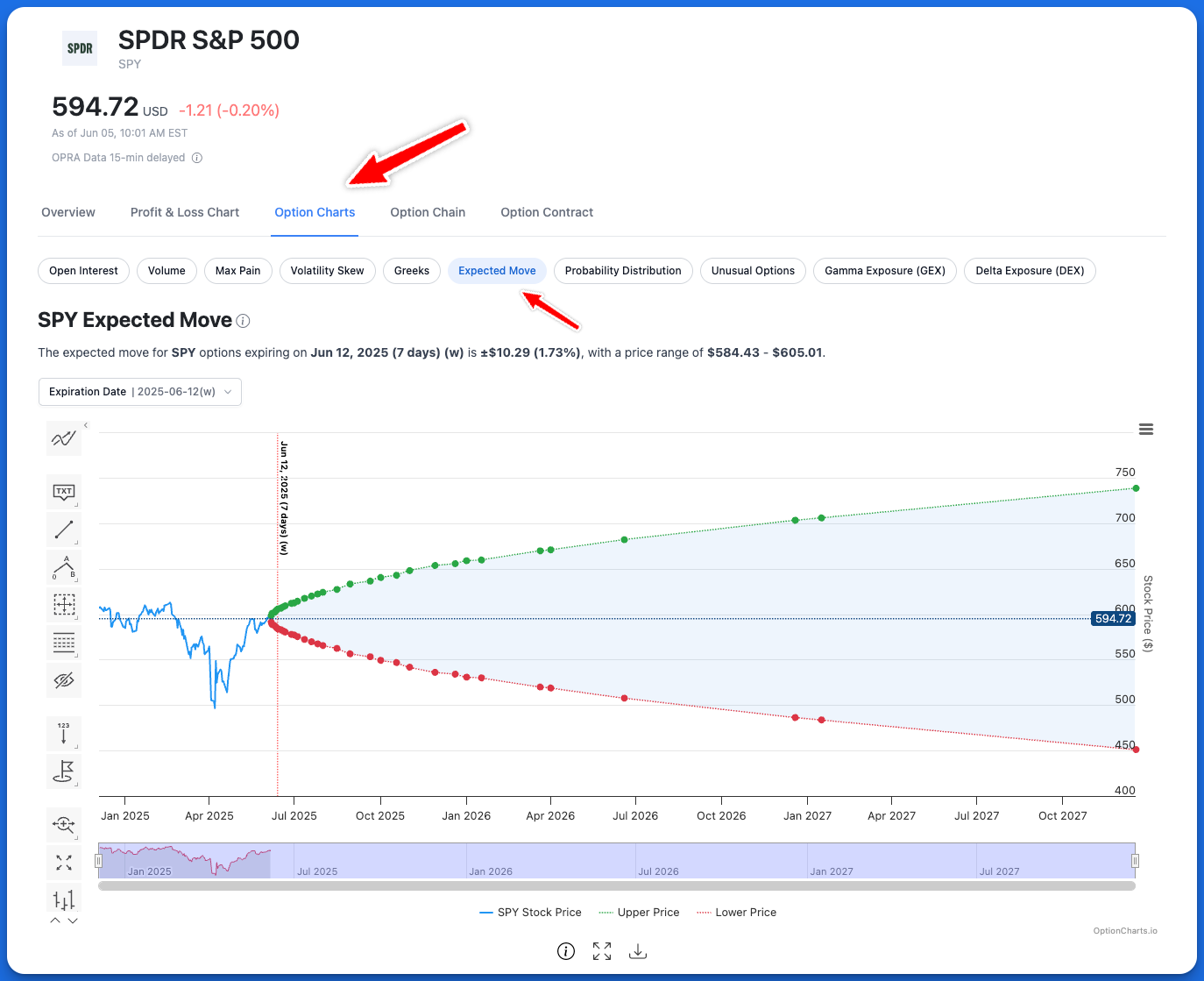Click the zoom crosshair tool
1204x981 pixels.
[64, 824]
